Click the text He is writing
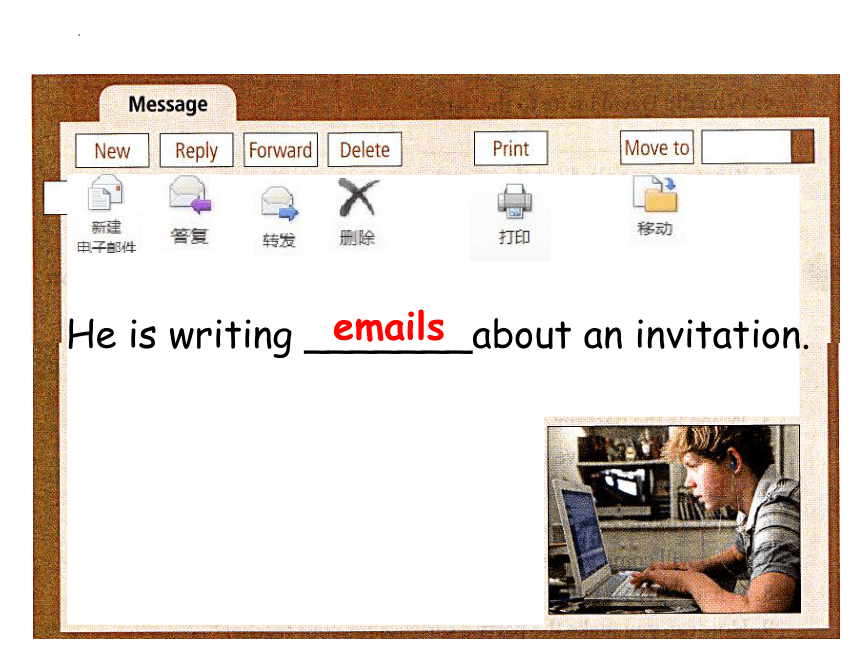 click(x=180, y=335)
